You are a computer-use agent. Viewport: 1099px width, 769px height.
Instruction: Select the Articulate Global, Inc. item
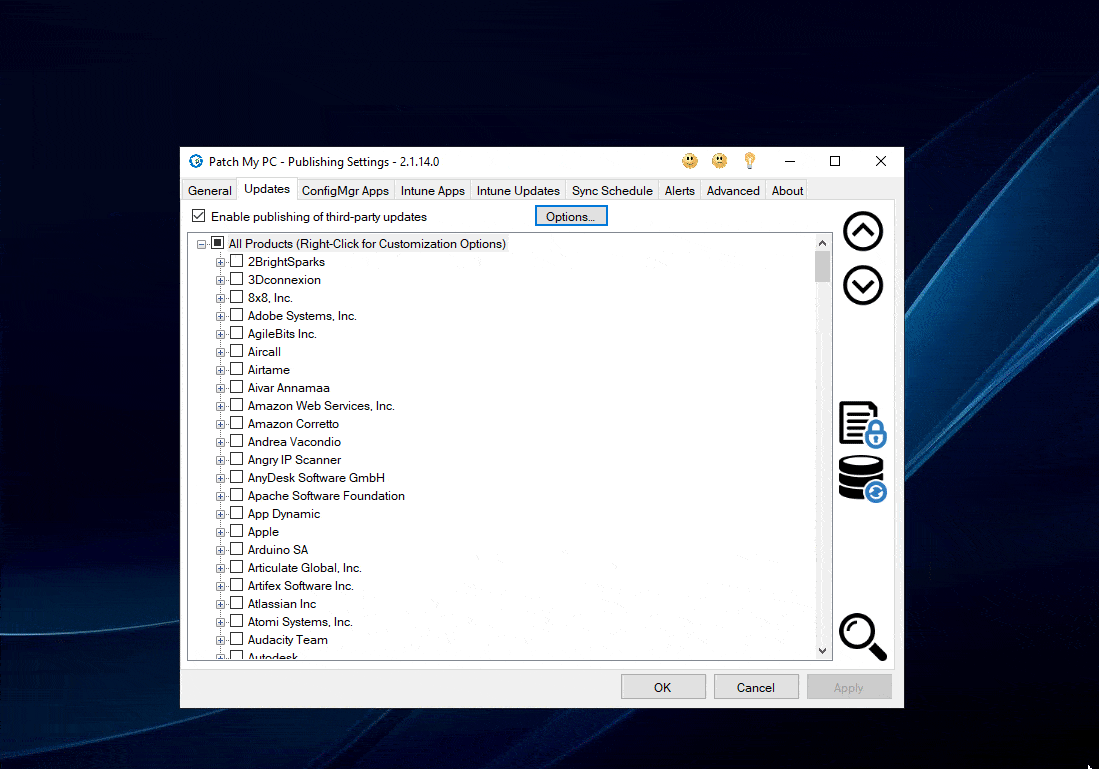pos(304,568)
